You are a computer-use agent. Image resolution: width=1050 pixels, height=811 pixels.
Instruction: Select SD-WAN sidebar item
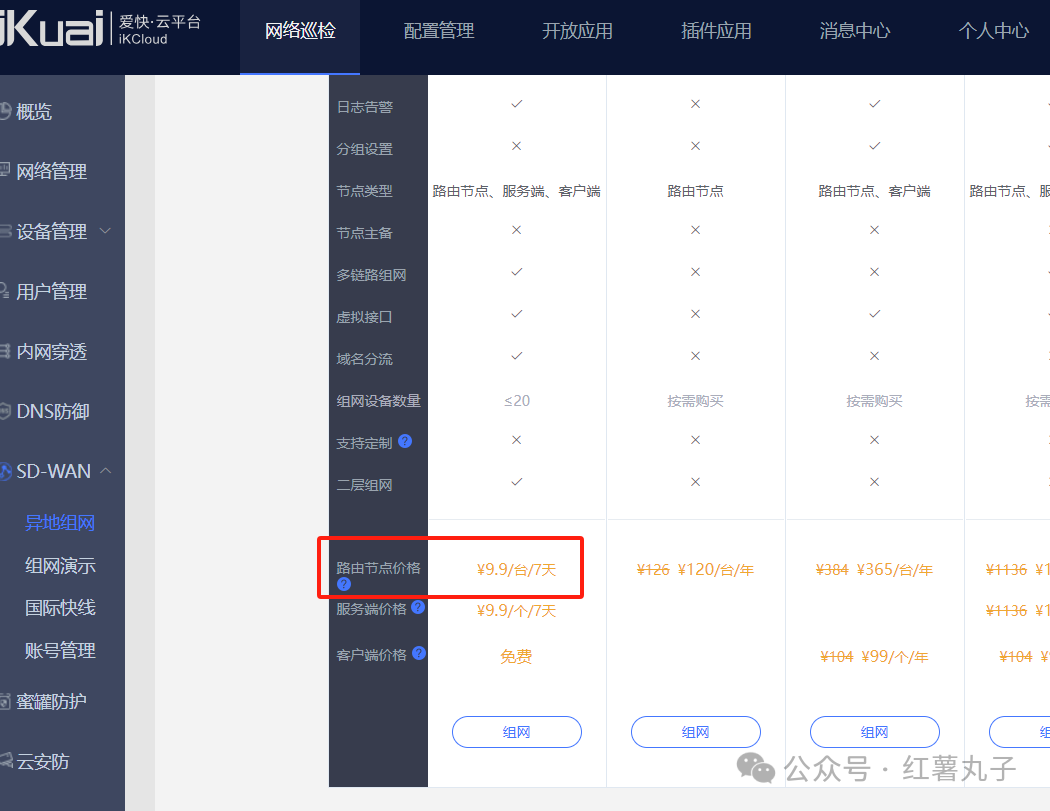54,471
